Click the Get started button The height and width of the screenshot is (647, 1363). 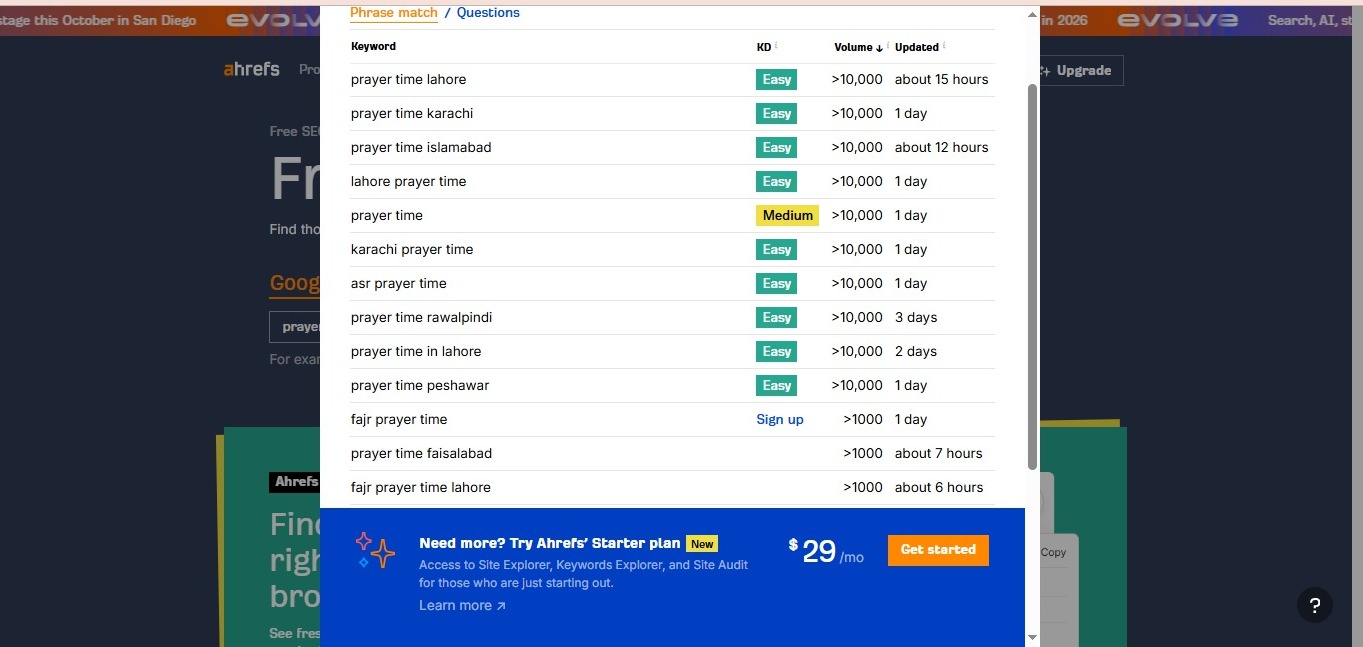[x=938, y=550]
